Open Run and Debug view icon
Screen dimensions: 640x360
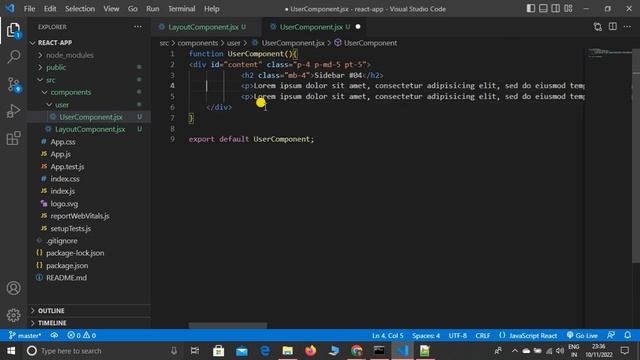point(13,111)
